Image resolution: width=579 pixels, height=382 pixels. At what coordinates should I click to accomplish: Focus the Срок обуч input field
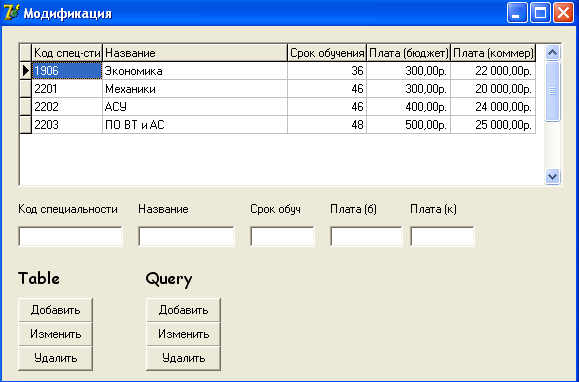tap(282, 236)
